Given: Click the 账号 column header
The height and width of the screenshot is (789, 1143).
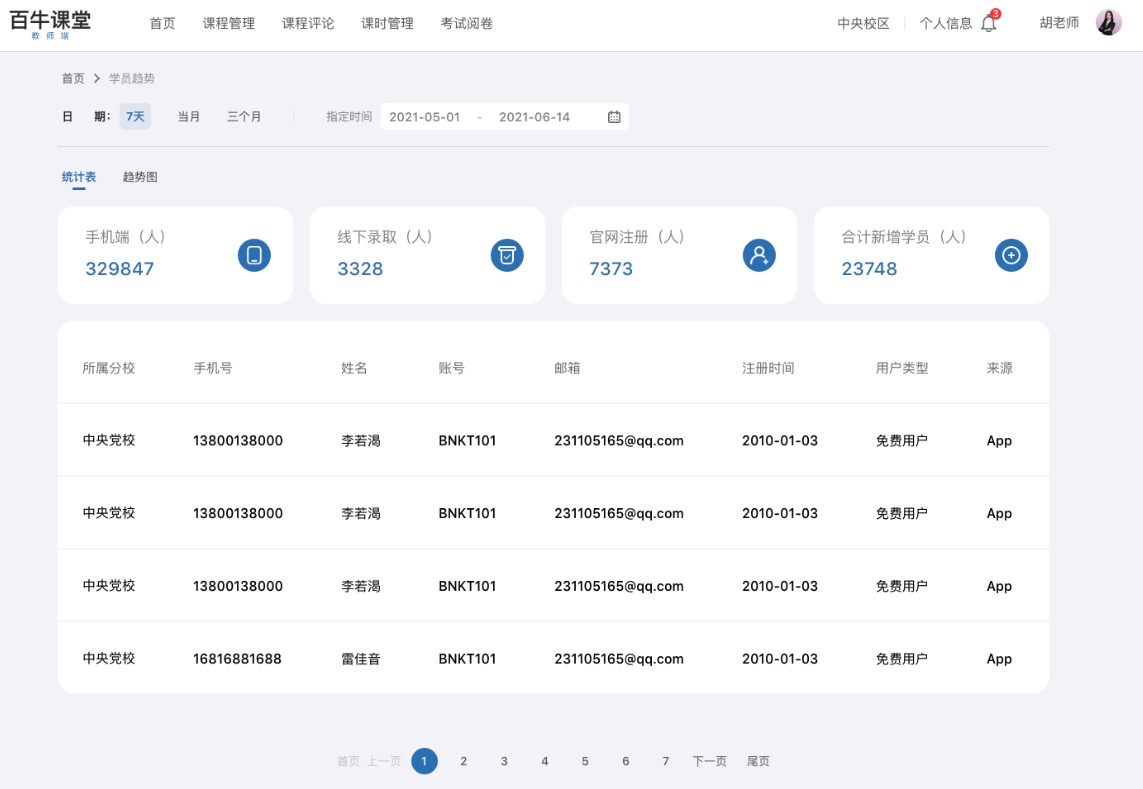Looking at the screenshot, I should pyautogui.click(x=451, y=368).
